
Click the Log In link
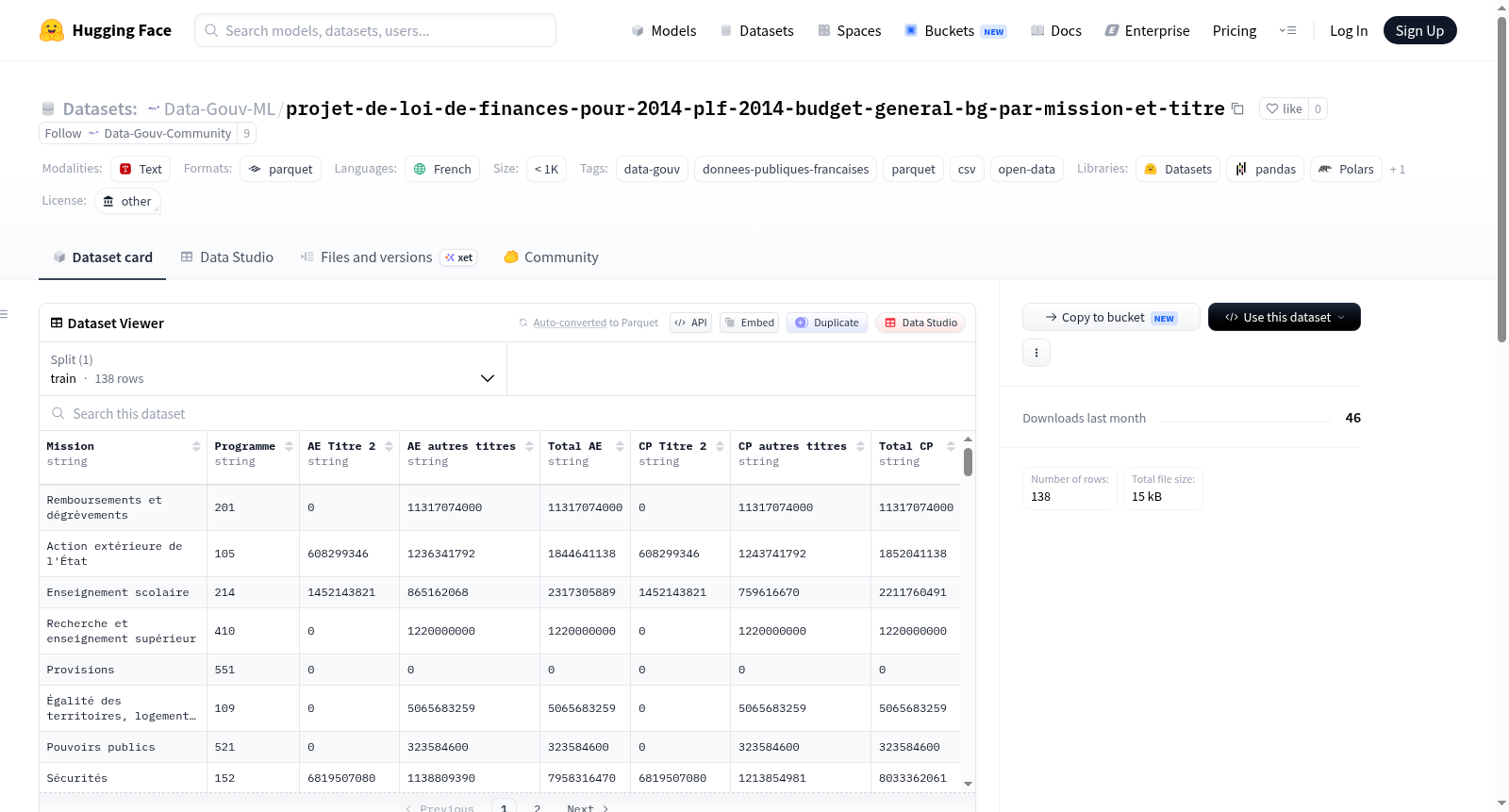click(x=1349, y=30)
